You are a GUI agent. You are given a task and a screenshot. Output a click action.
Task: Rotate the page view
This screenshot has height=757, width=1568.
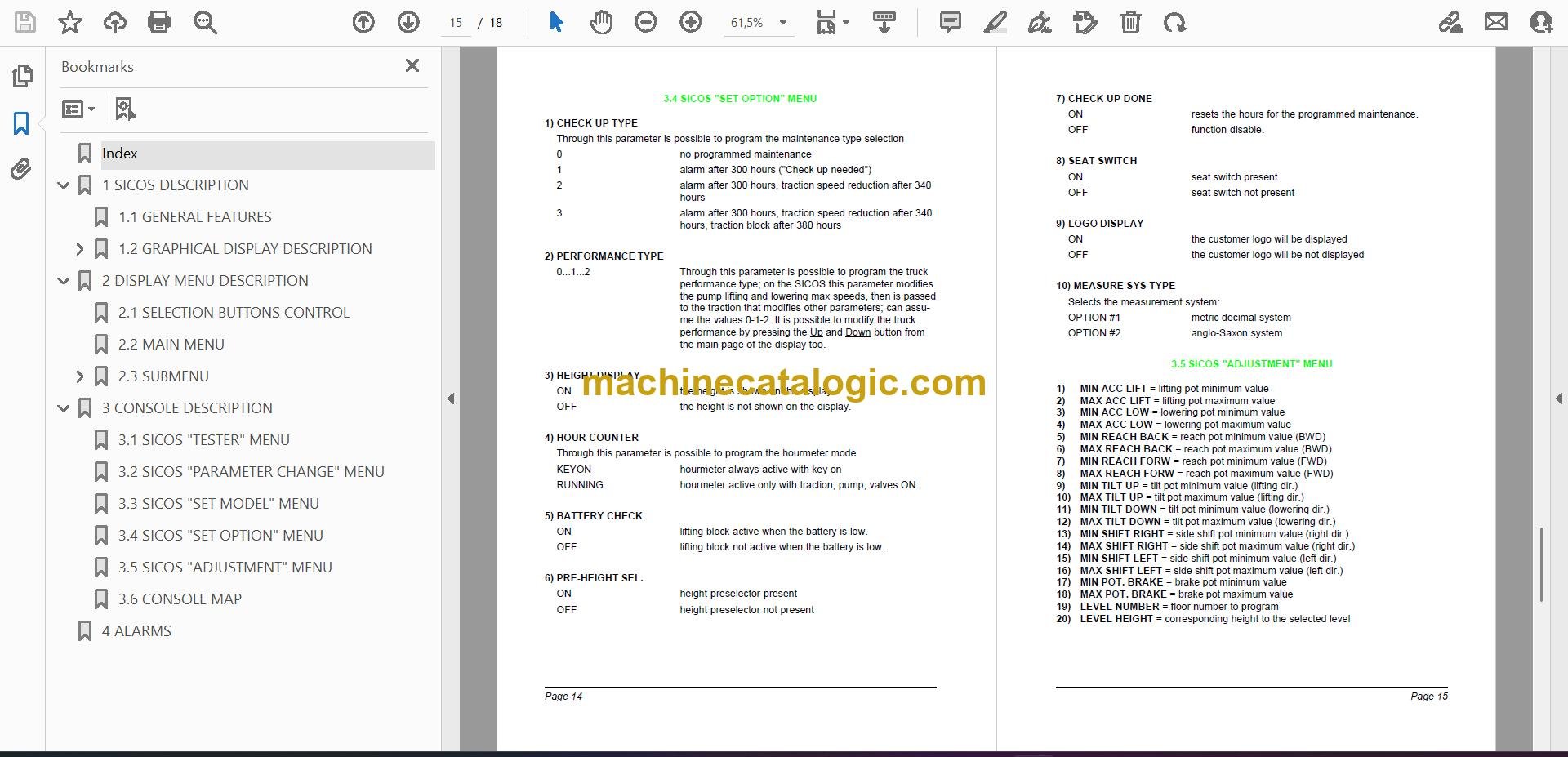1175,22
